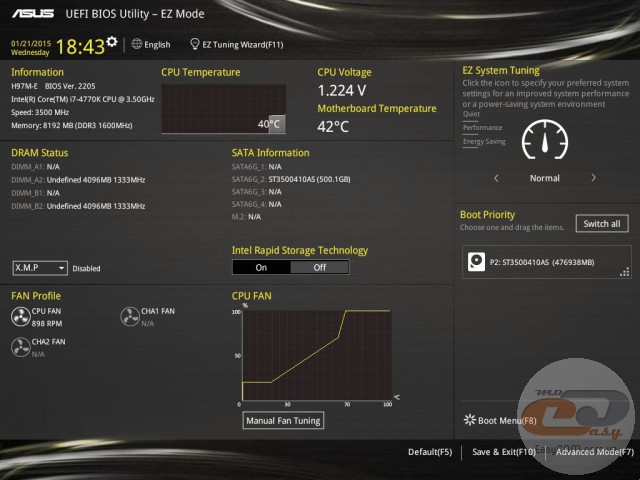Enter Advanced Mode(F7)
Image resolution: width=640 pixels, height=480 pixels.
(595, 452)
